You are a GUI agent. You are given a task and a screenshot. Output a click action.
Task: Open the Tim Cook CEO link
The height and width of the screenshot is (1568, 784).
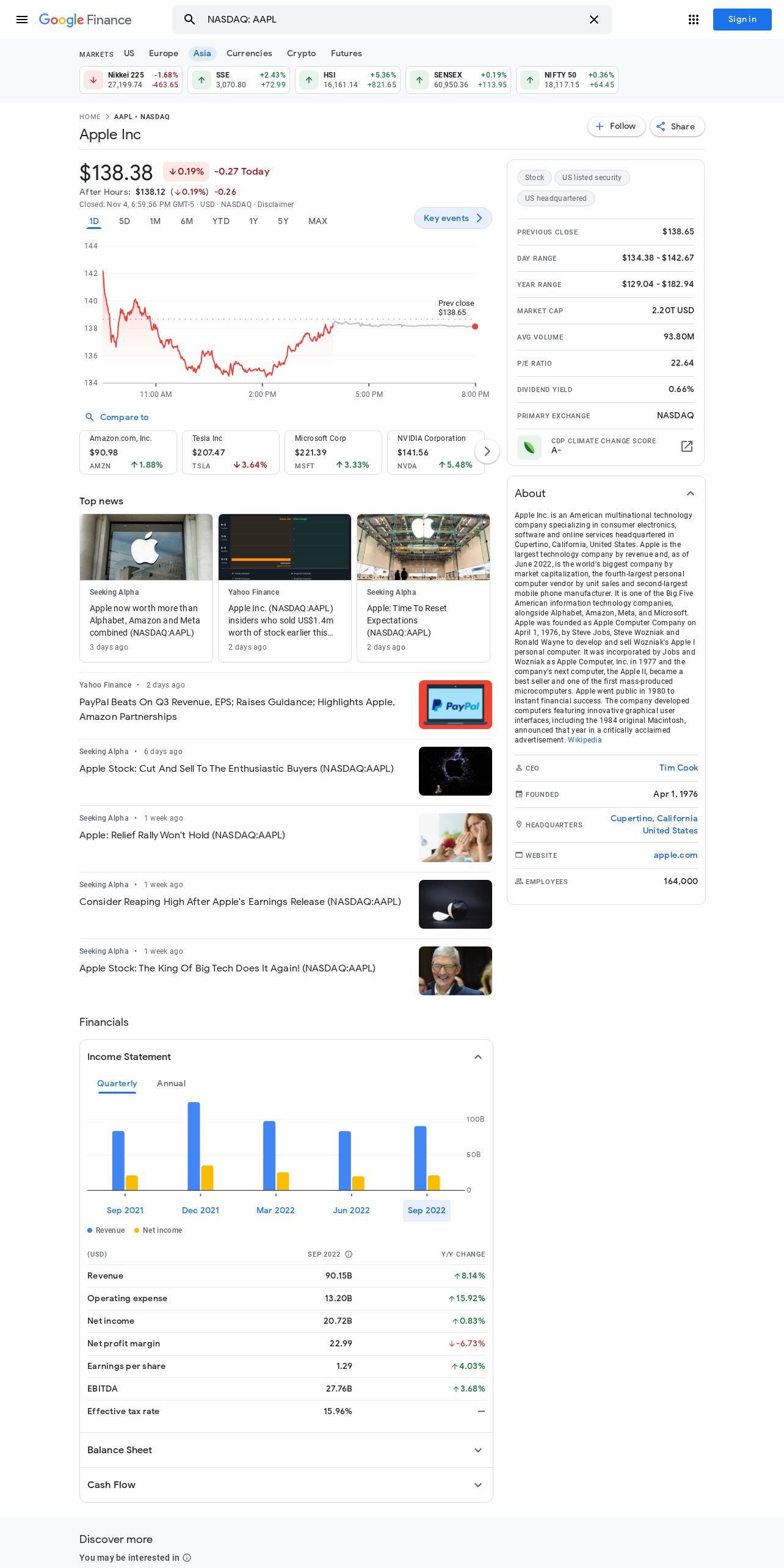pos(678,768)
